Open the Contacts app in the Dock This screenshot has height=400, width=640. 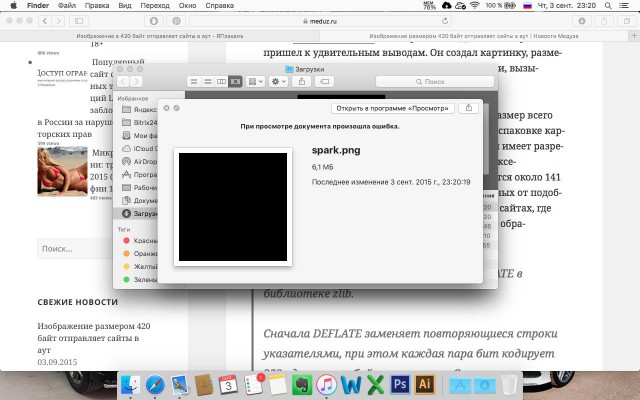click(204, 384)
